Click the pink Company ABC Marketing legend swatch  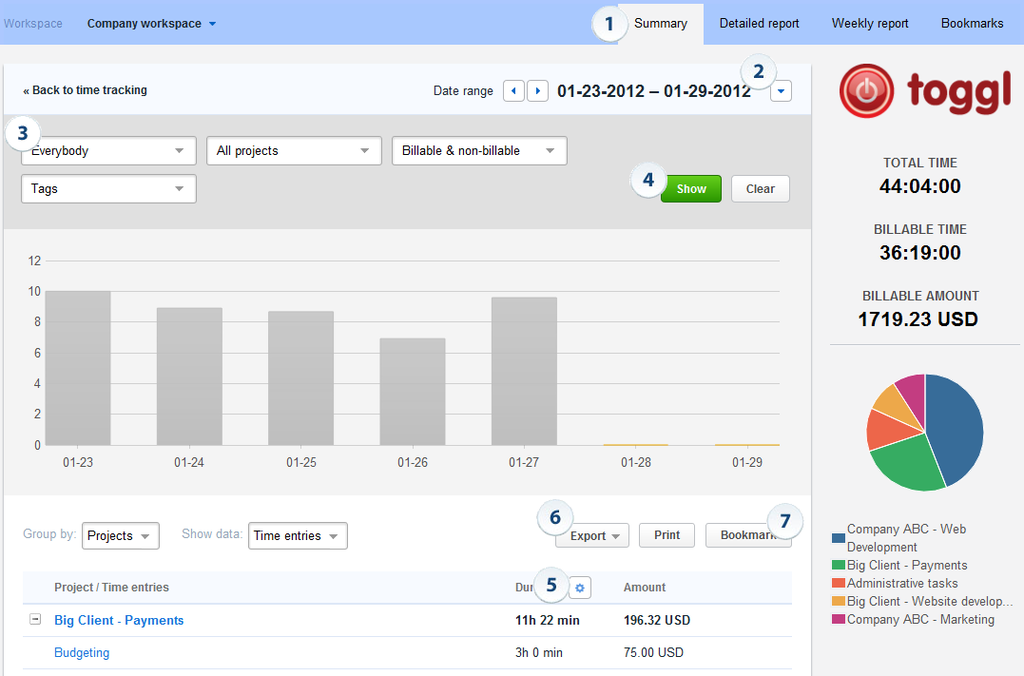(839, 619)
